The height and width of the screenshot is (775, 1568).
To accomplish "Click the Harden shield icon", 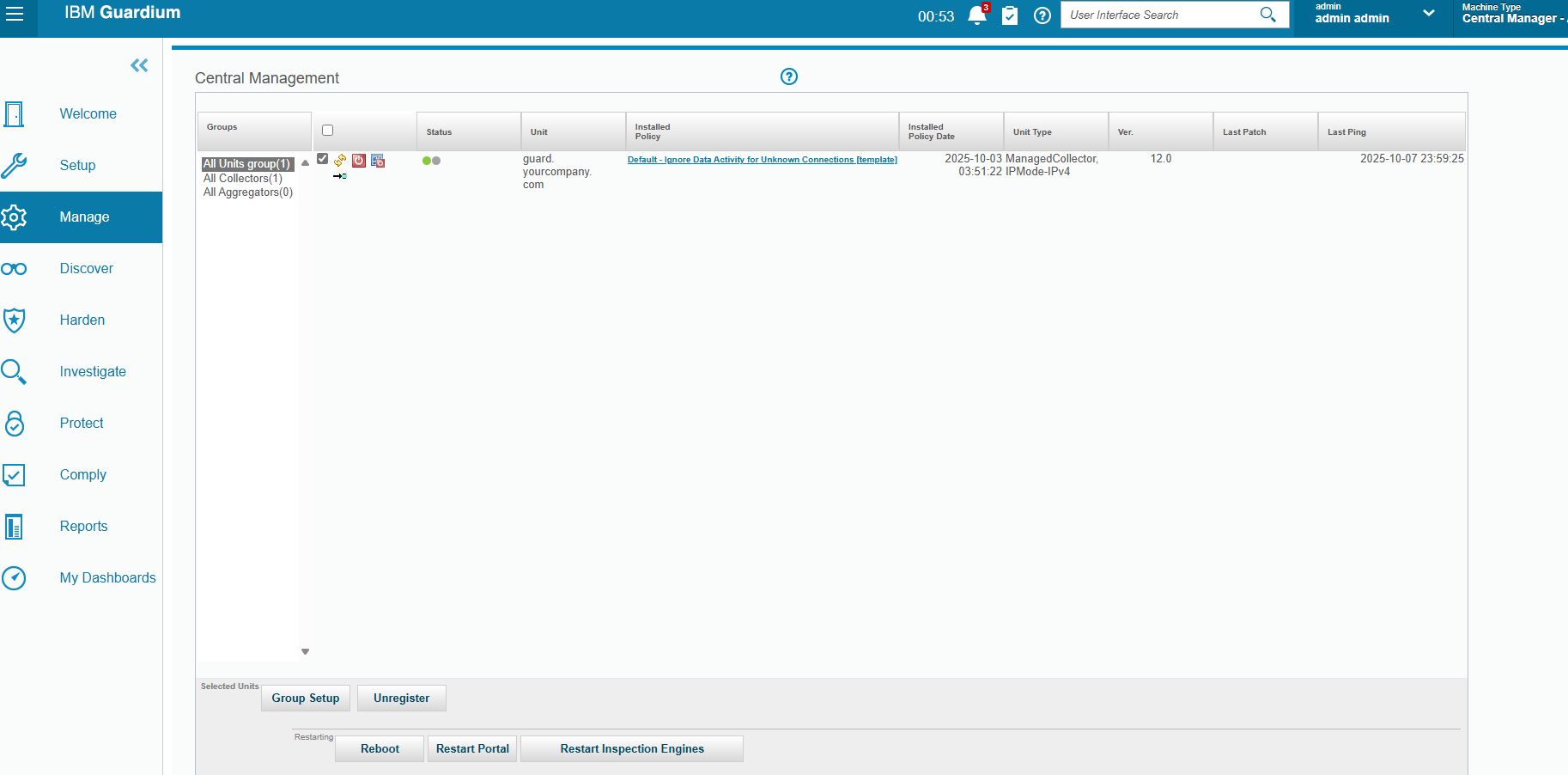I will (x=14, y=320).
